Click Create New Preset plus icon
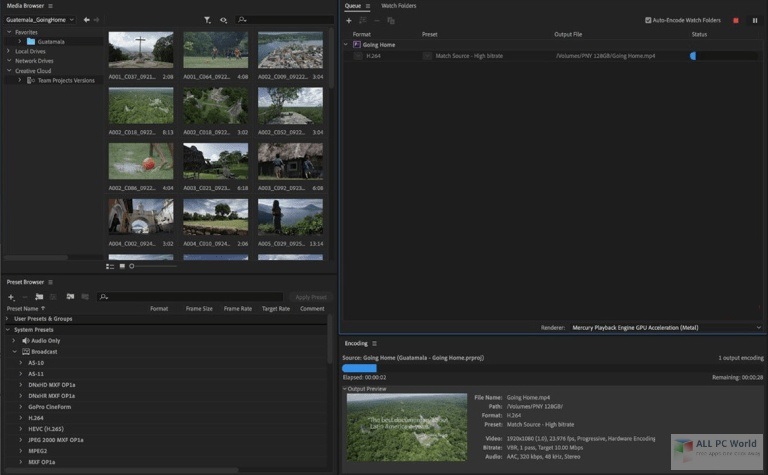Image resolution: width=768 pixels, height=475 pixels. tap(11, 297)
